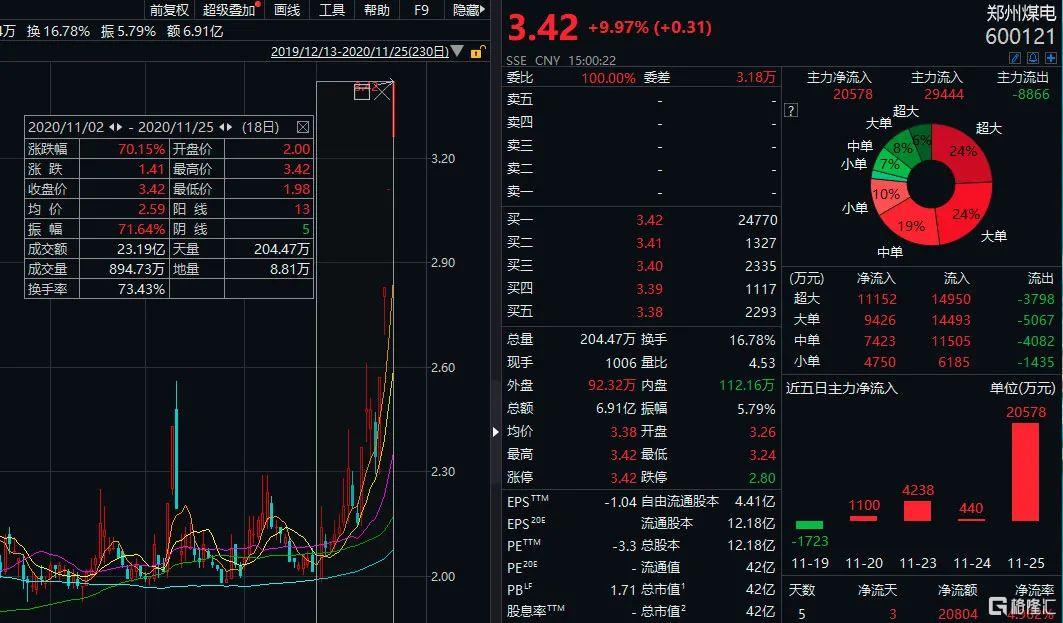Step the end date 2020/11/25 forward
This screenshot has width=1063, height=623.
[230, 127]
